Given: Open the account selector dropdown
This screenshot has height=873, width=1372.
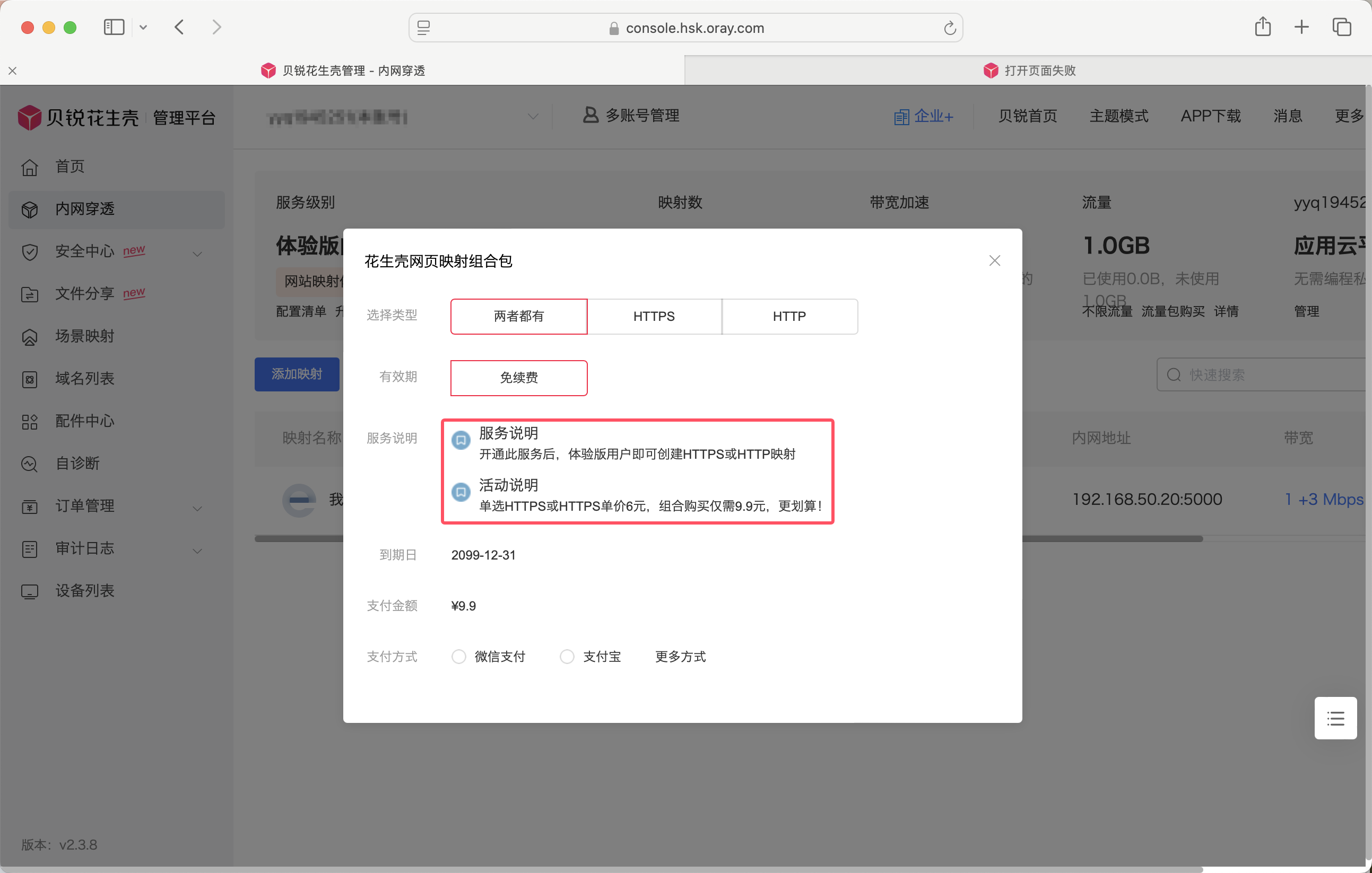Looking at the screenshot, I should point(403,117).
